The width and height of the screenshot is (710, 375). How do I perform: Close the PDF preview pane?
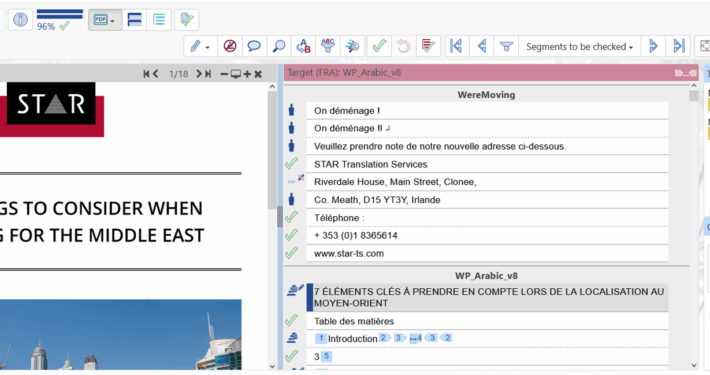258,74
